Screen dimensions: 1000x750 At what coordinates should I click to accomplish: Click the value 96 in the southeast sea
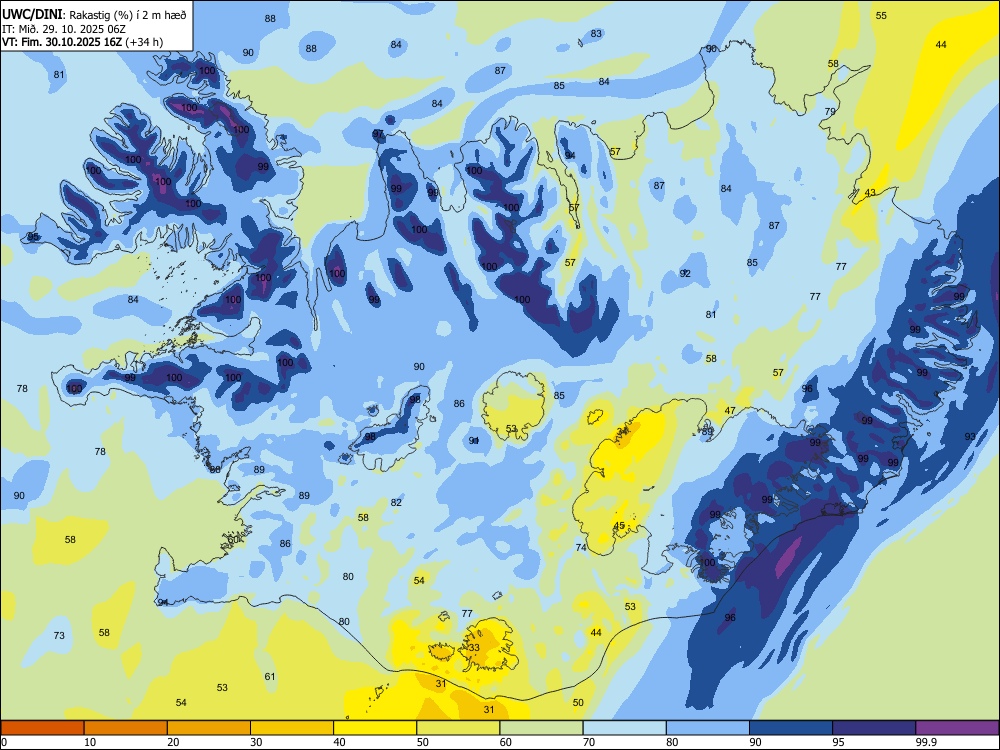pos(730,617)
